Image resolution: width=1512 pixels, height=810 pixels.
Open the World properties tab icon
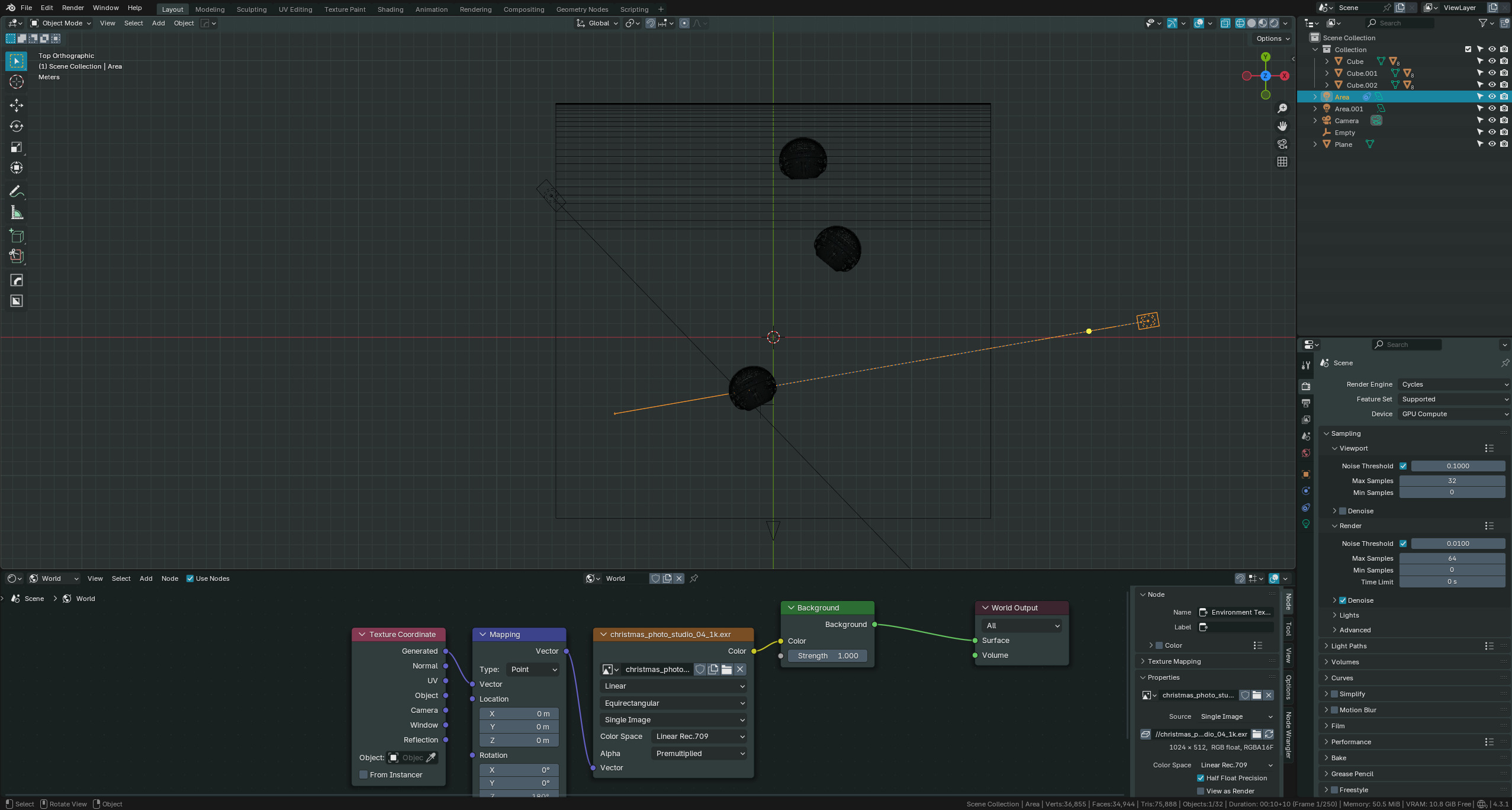(x=1306, y=453)
